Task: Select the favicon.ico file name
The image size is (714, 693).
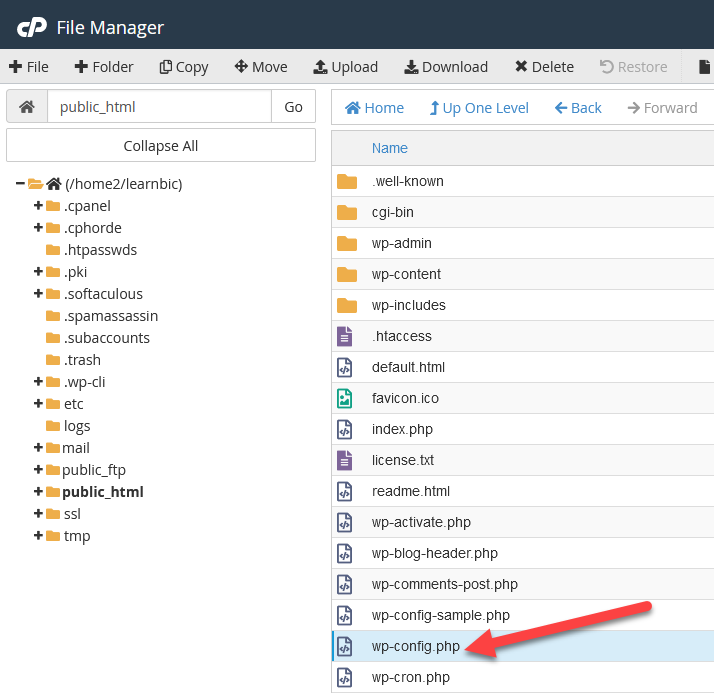Action: click(x=405, y=398)
